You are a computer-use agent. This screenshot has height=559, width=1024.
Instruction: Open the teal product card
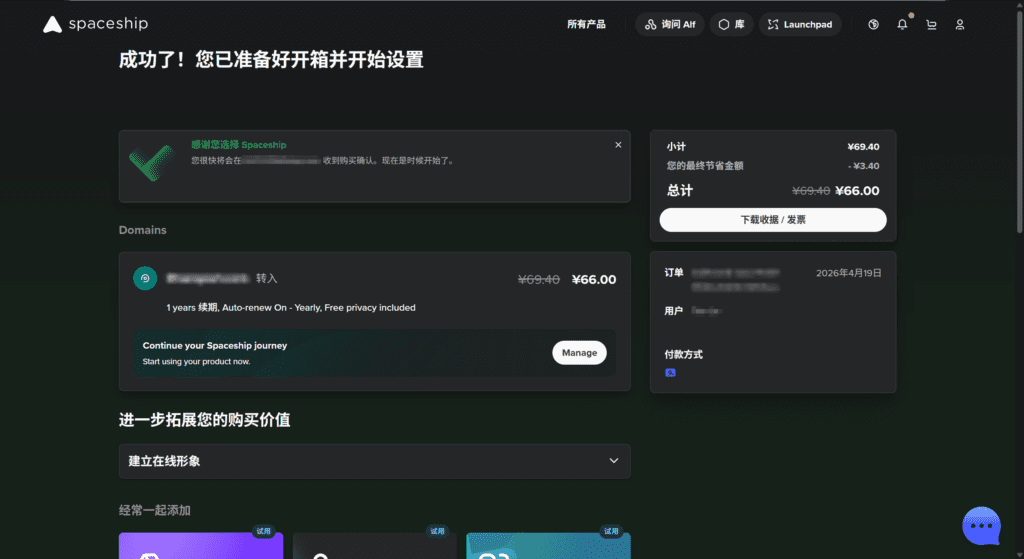point(548,545)
